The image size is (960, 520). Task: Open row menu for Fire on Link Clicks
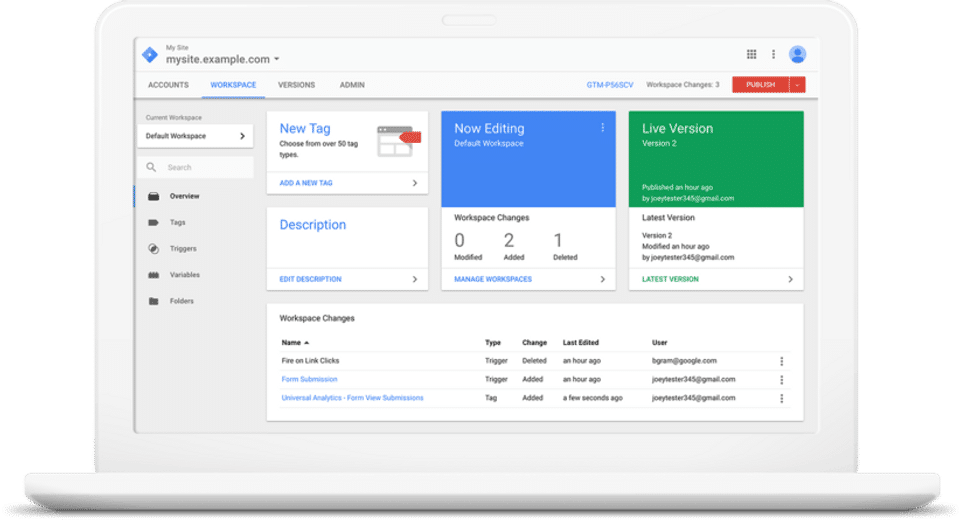pos(781,361)
